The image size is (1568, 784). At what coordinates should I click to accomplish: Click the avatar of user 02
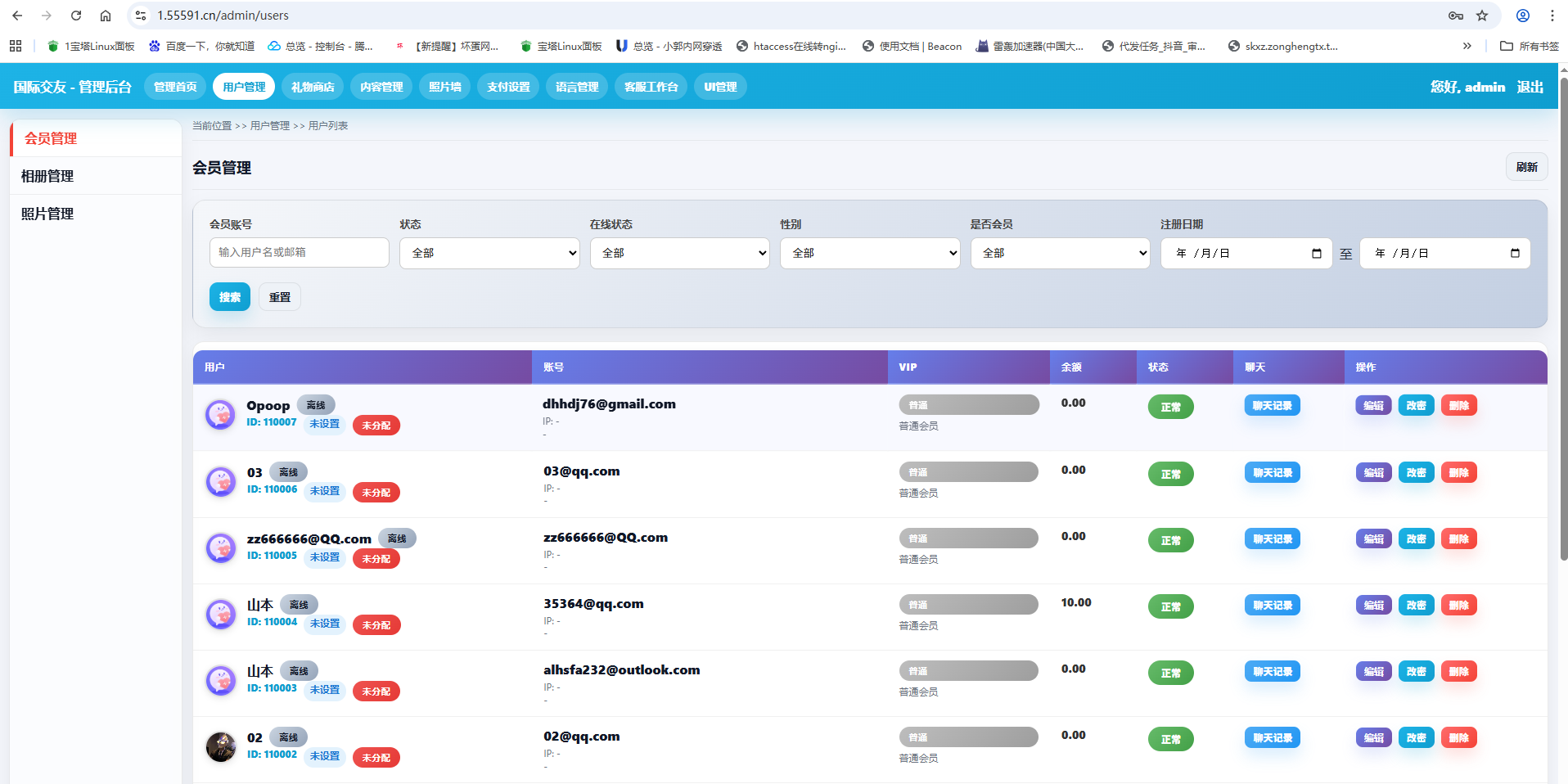(x=221, y=746)
